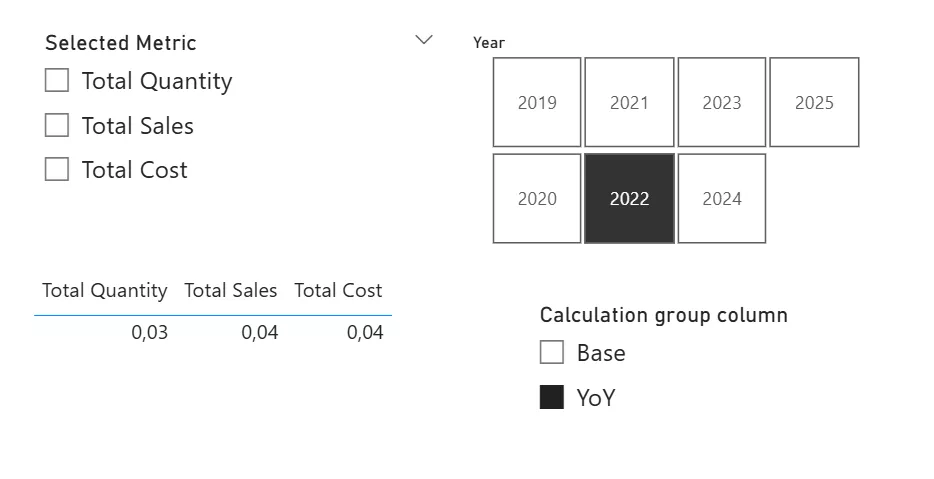
Task: Check the Total Sales checkbox
Action: pyautogui.click(x=57, y=125)
